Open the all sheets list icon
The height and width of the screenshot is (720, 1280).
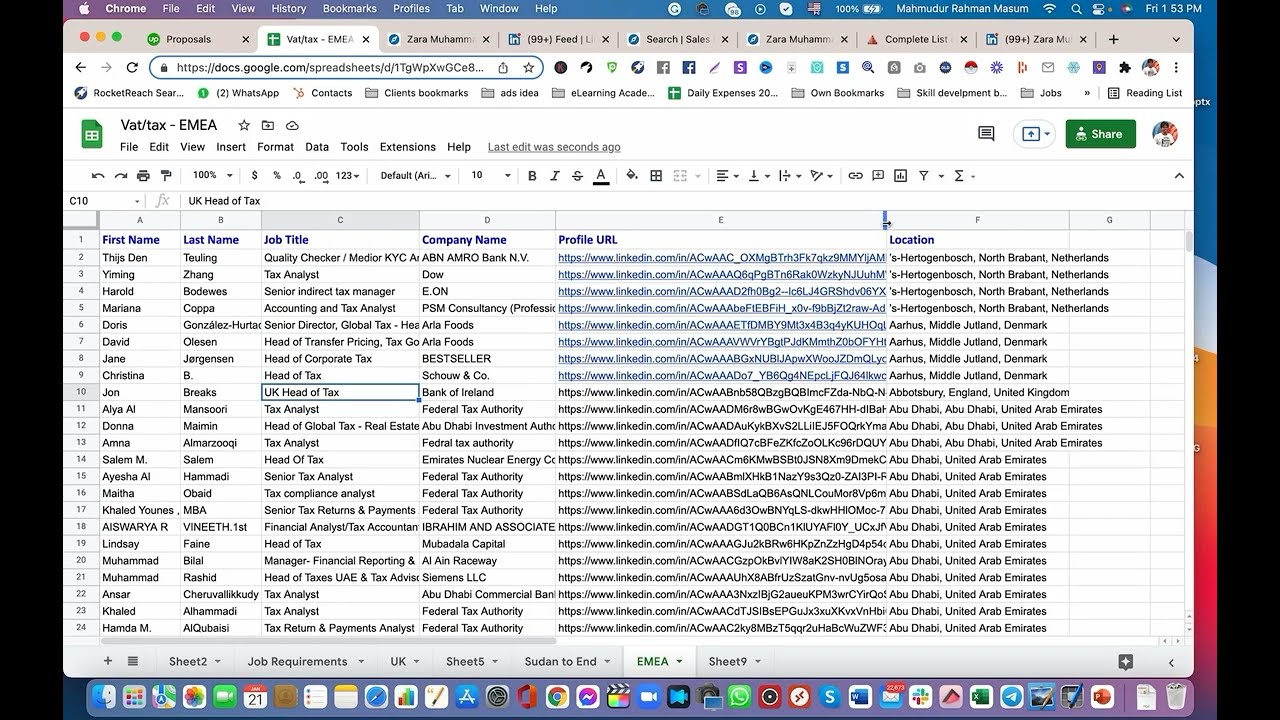pyautogui.click(x=133, y=661)
